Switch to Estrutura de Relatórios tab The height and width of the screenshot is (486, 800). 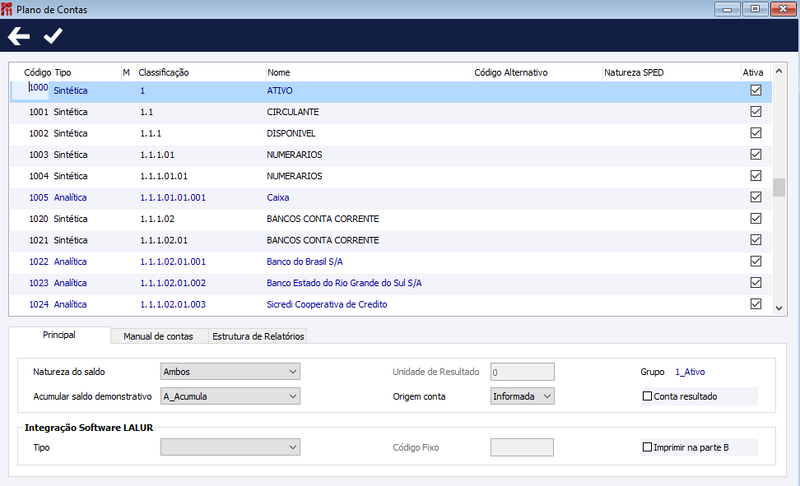coord(258,337)
